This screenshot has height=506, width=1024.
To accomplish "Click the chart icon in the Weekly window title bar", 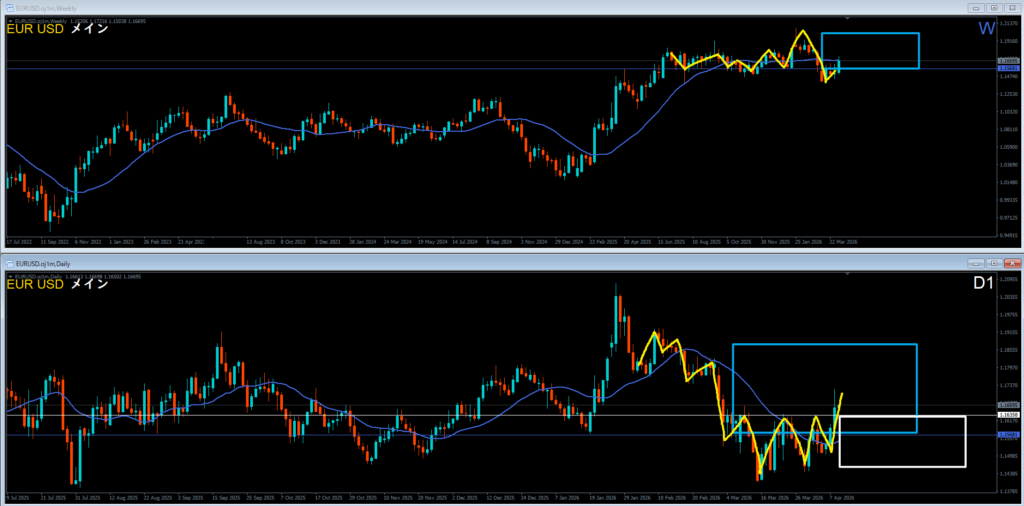I will click(10, 8).
